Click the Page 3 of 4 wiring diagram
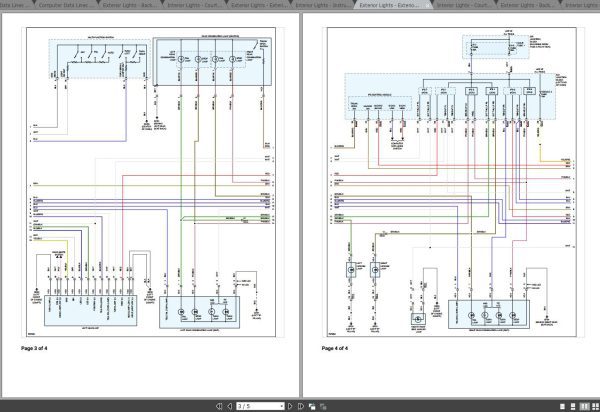 [151, 182]
